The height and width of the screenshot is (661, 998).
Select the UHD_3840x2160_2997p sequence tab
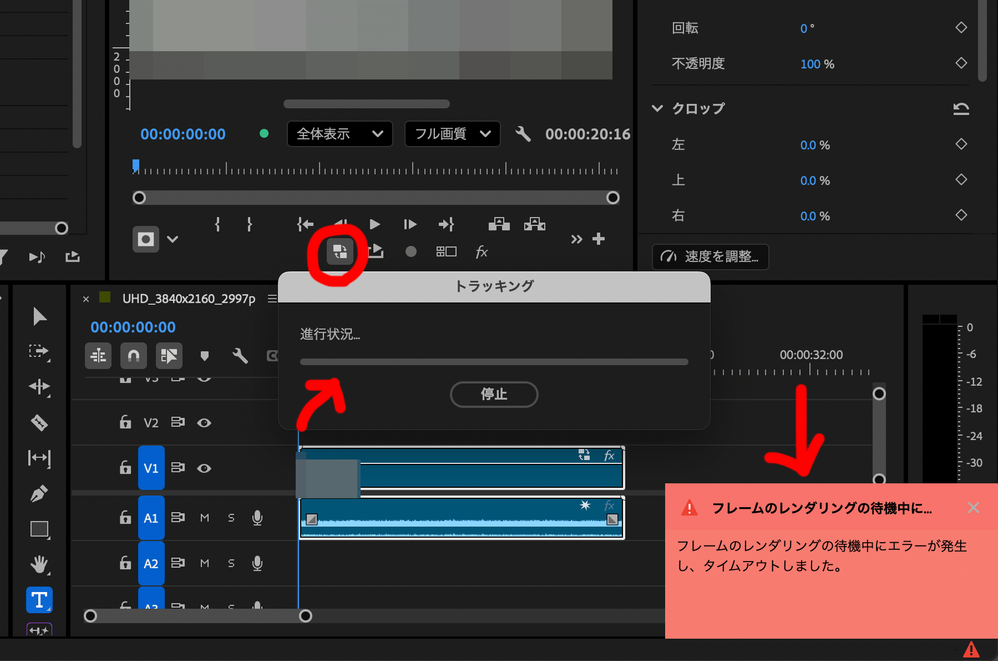(188, 298)
